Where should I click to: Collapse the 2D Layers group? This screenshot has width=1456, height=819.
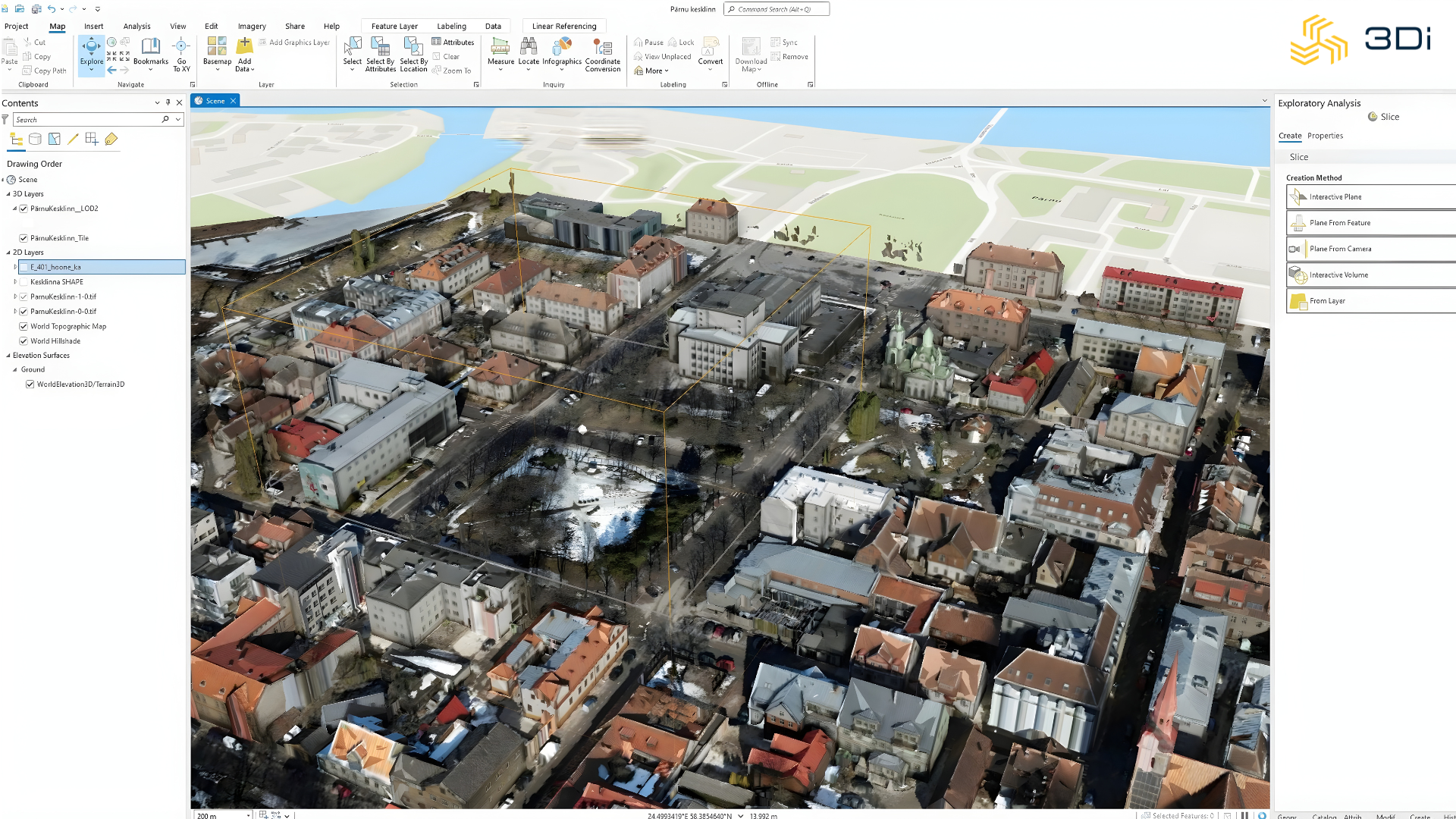point(8,253)
